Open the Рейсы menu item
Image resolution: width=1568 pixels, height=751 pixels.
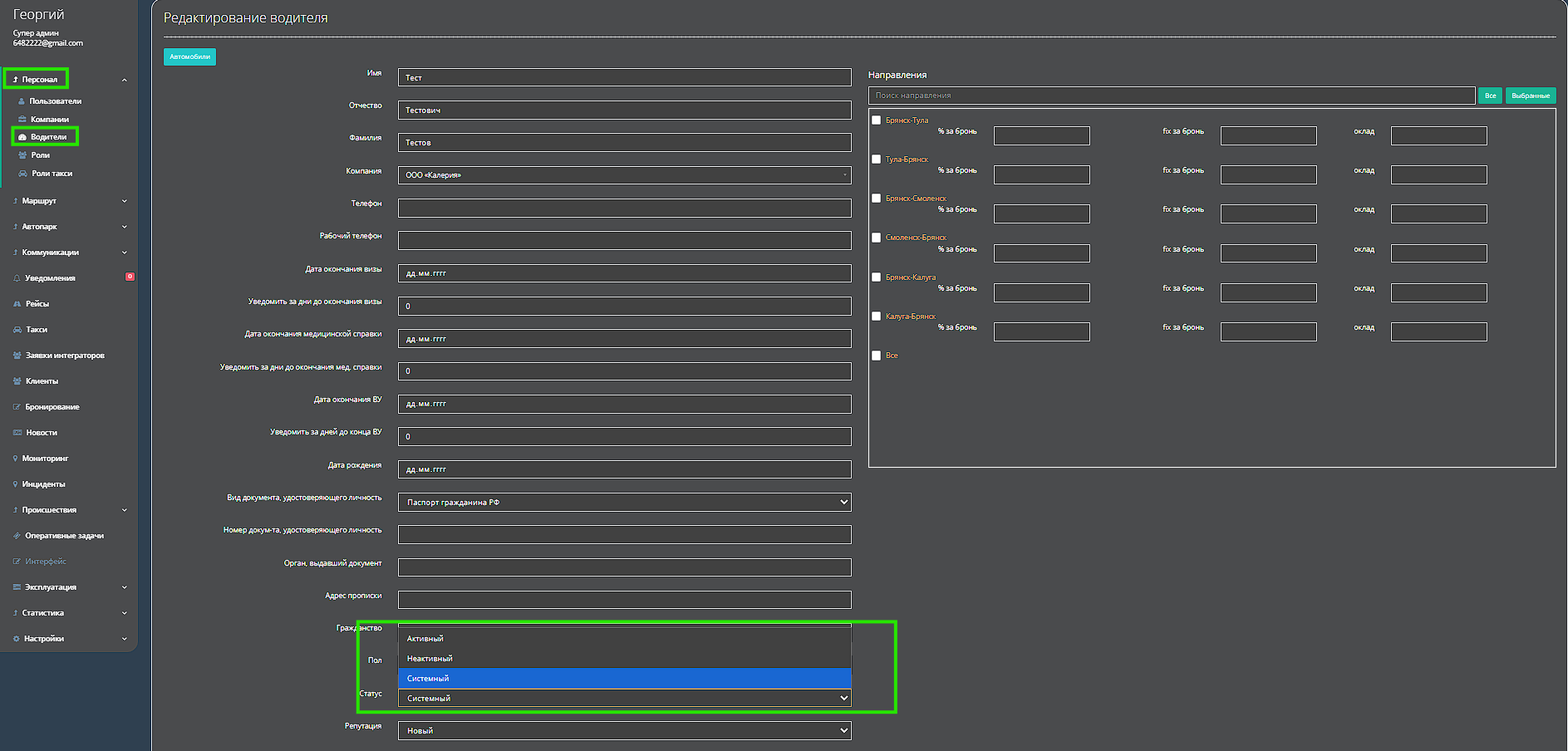pyautogui.click(x=37, y=304)
